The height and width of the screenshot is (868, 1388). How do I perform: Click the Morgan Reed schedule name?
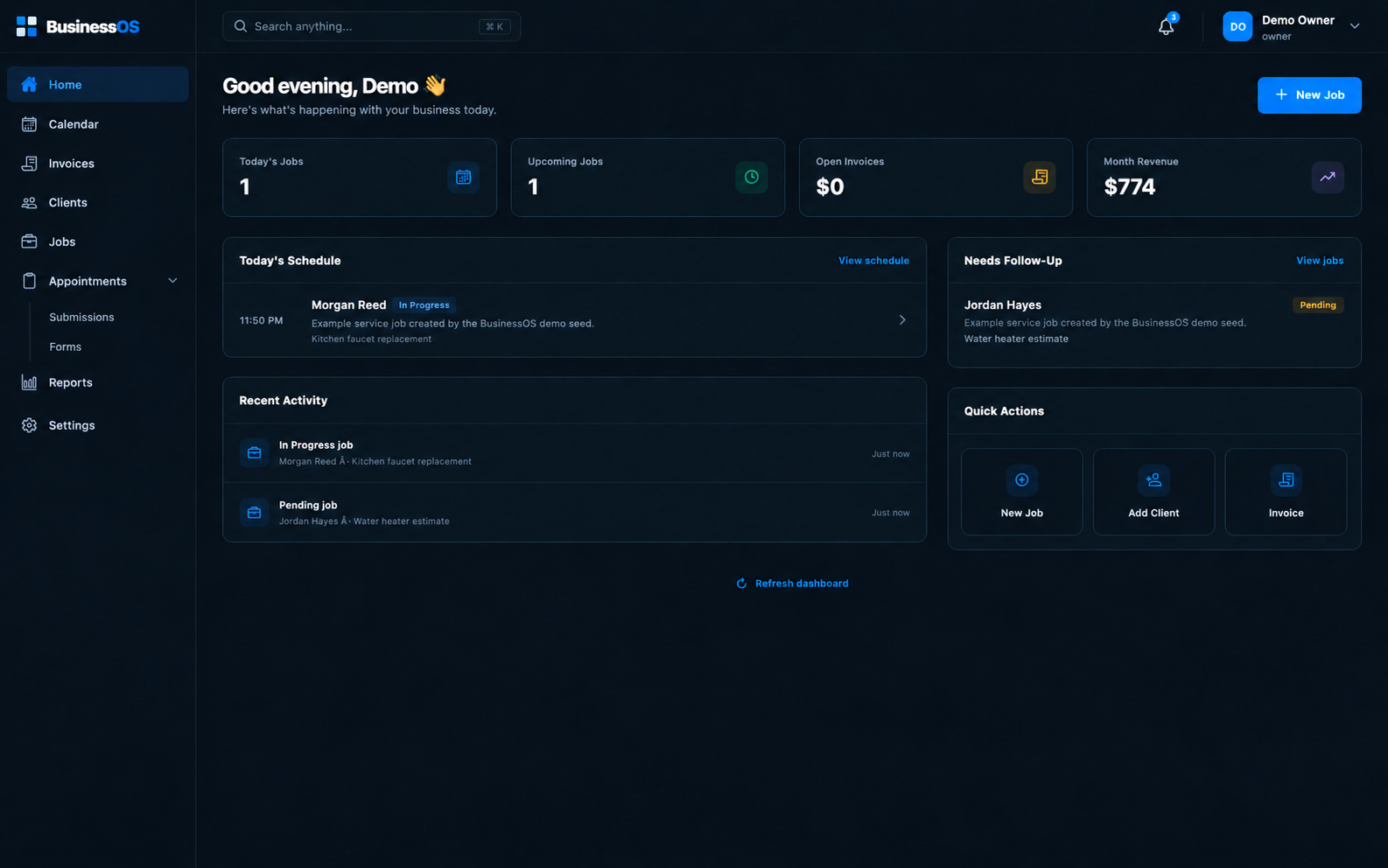pyautogui.click(x=348, y=305)
